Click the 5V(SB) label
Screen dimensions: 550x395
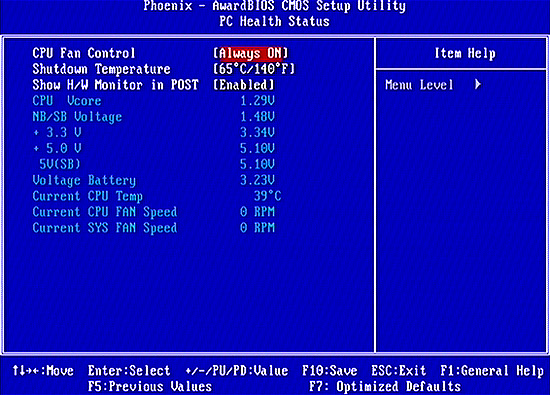[60, 164]
